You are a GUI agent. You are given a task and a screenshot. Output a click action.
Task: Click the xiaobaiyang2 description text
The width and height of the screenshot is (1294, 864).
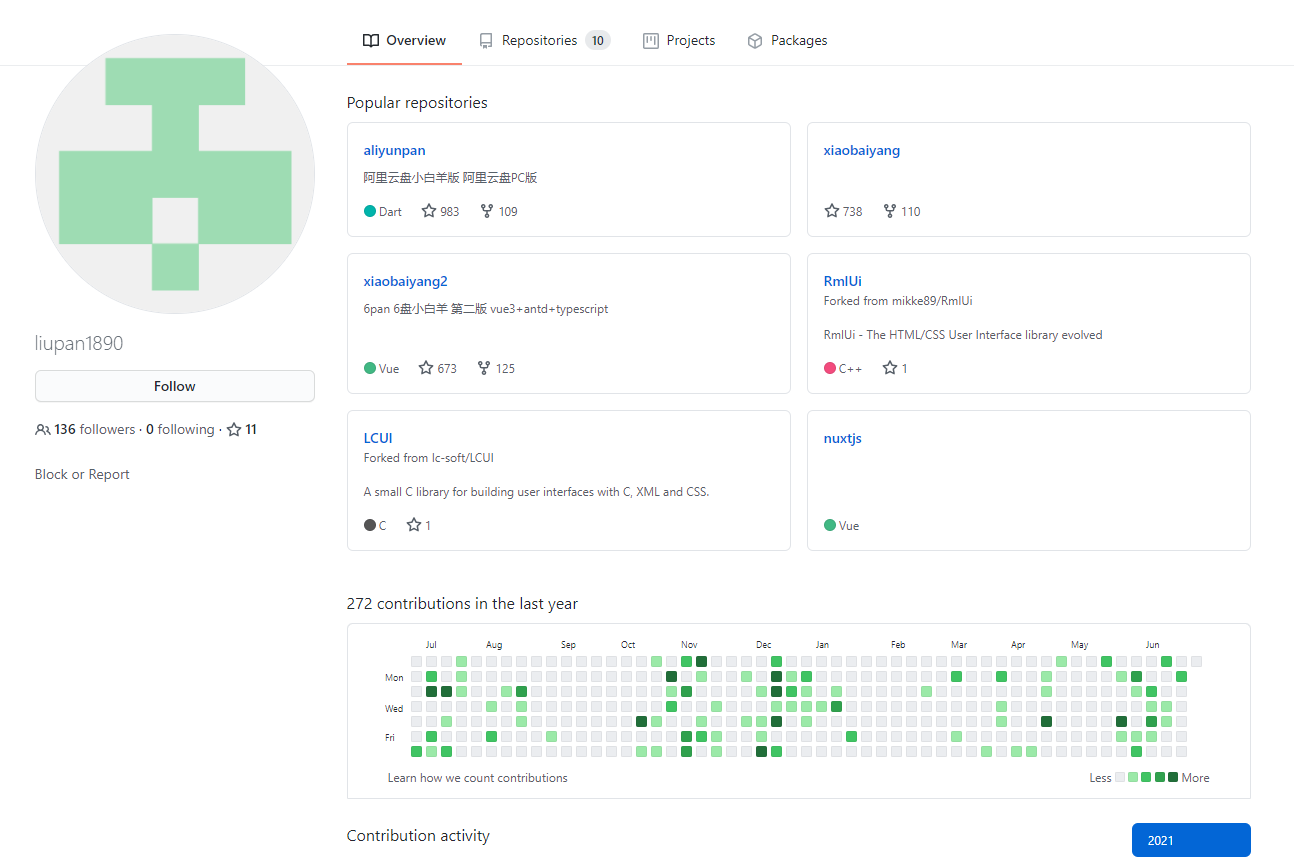pyautogui.click(x=486, y=309)
